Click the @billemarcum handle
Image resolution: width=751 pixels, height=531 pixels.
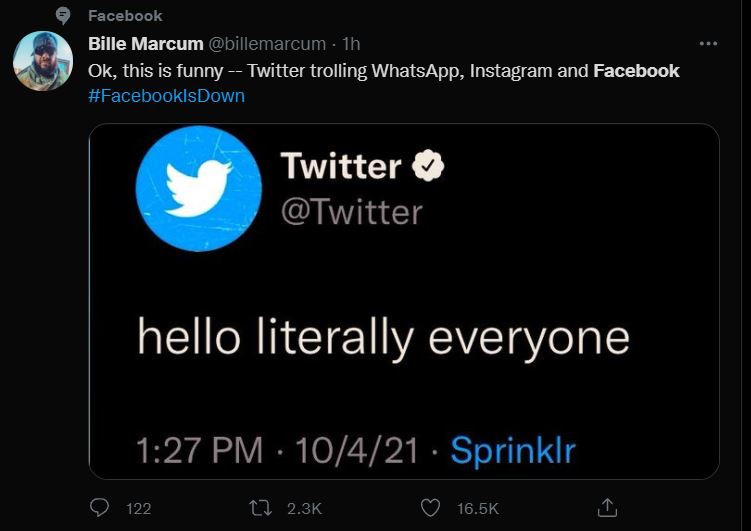coord(267,44)
